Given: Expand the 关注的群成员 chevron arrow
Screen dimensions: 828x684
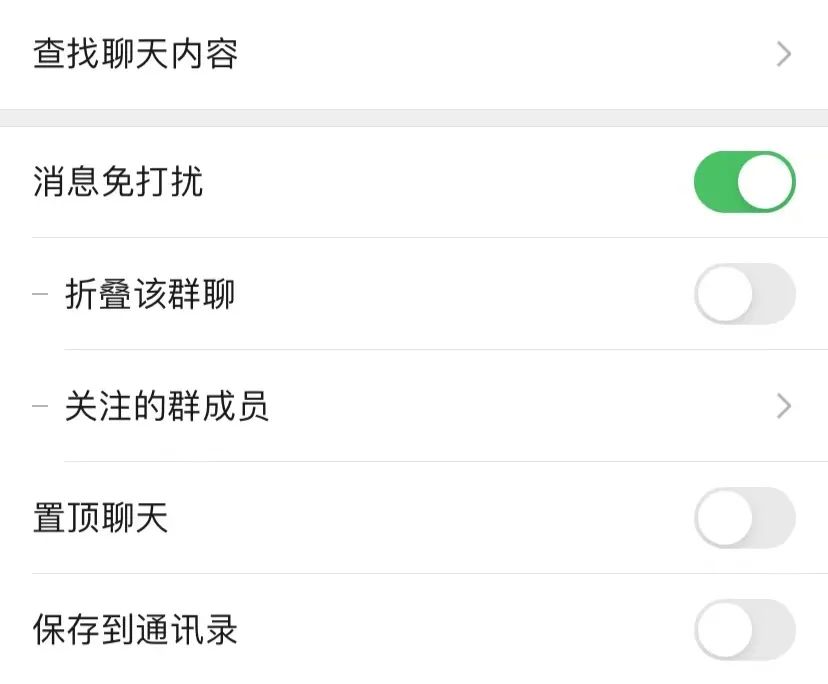Looking at the screenshot, I should pos(784,406).
